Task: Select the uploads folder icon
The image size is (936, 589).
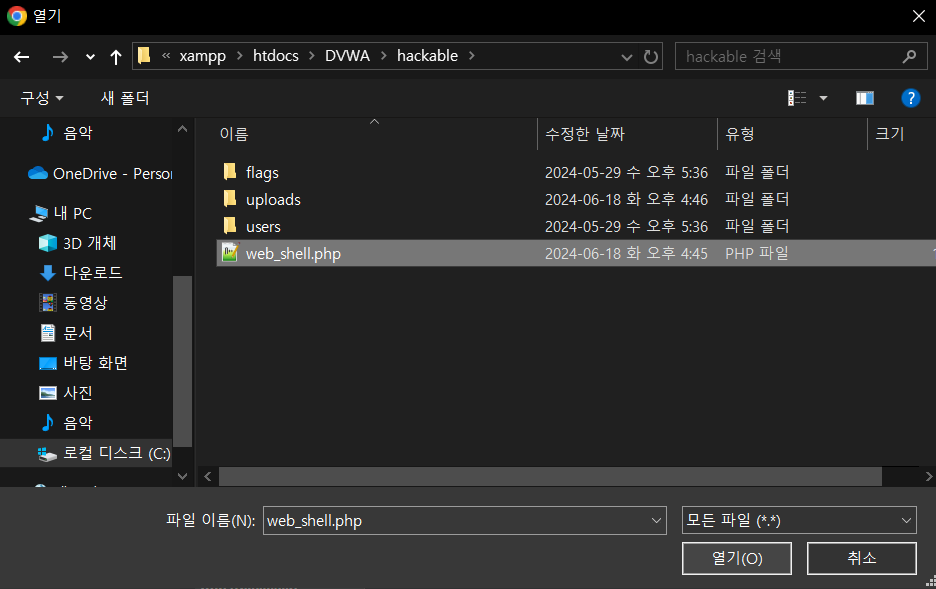Action: click(230, 199)
